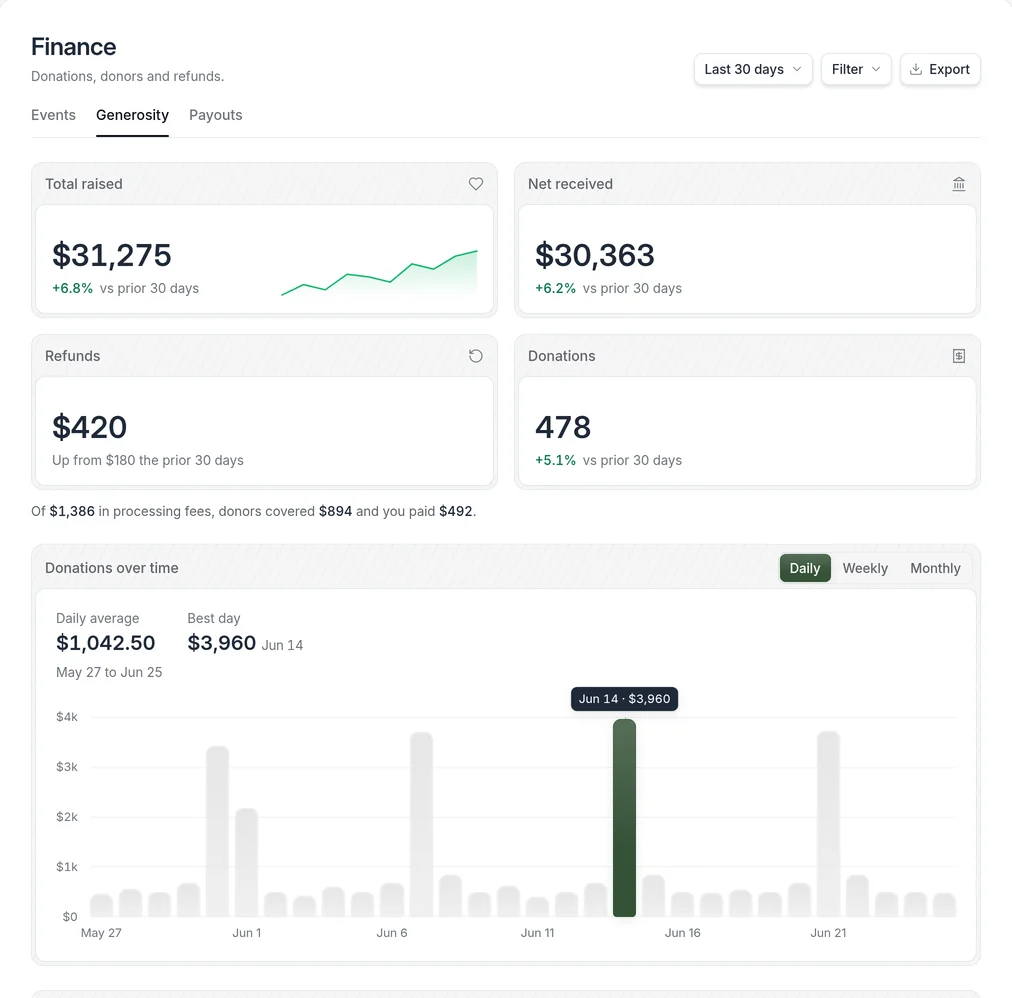Export the finance report
Viewport: 1012px width, 998px height.
pos(940,69)
